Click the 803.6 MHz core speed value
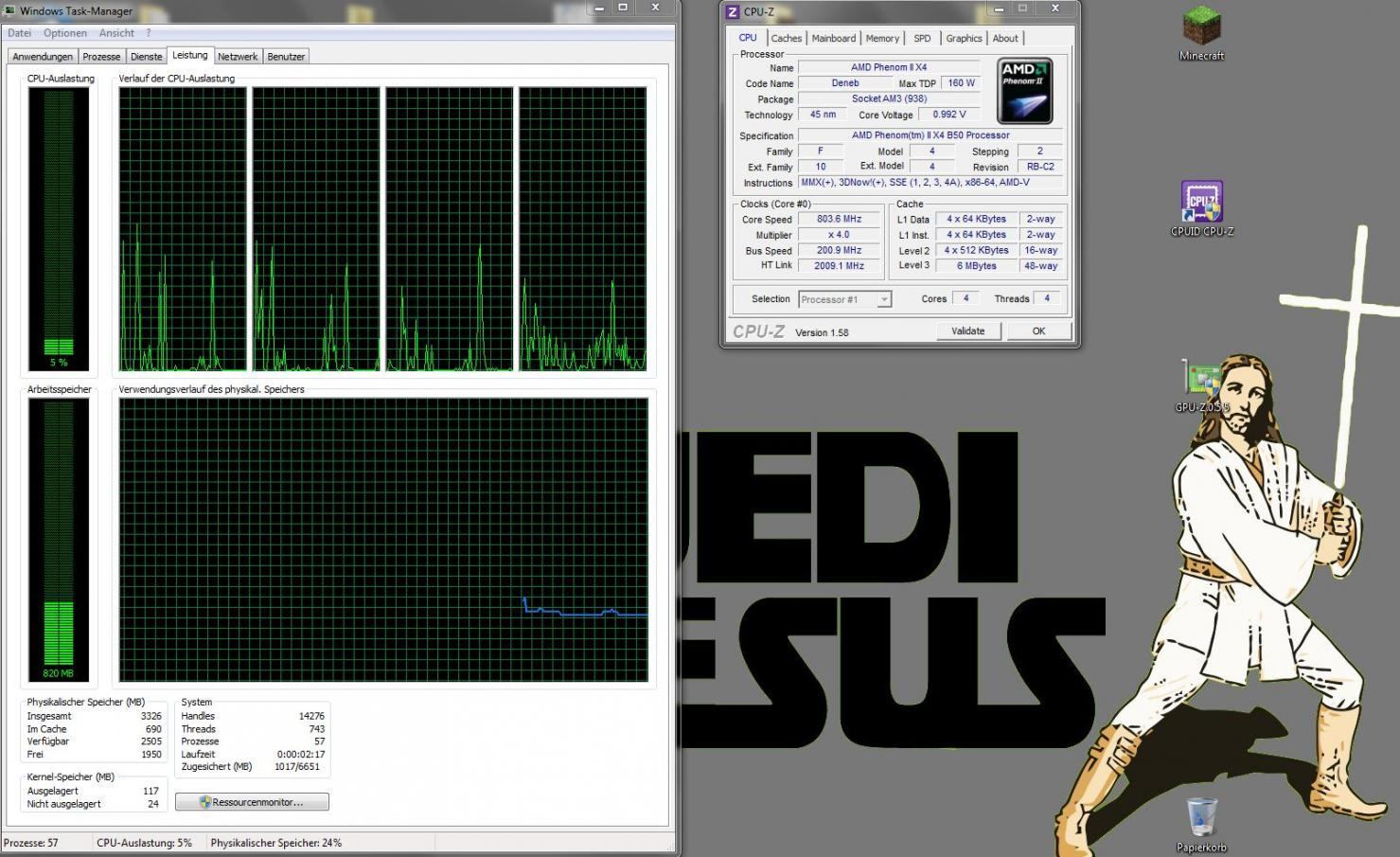The image size is (1400, 857). pos(839,219)
